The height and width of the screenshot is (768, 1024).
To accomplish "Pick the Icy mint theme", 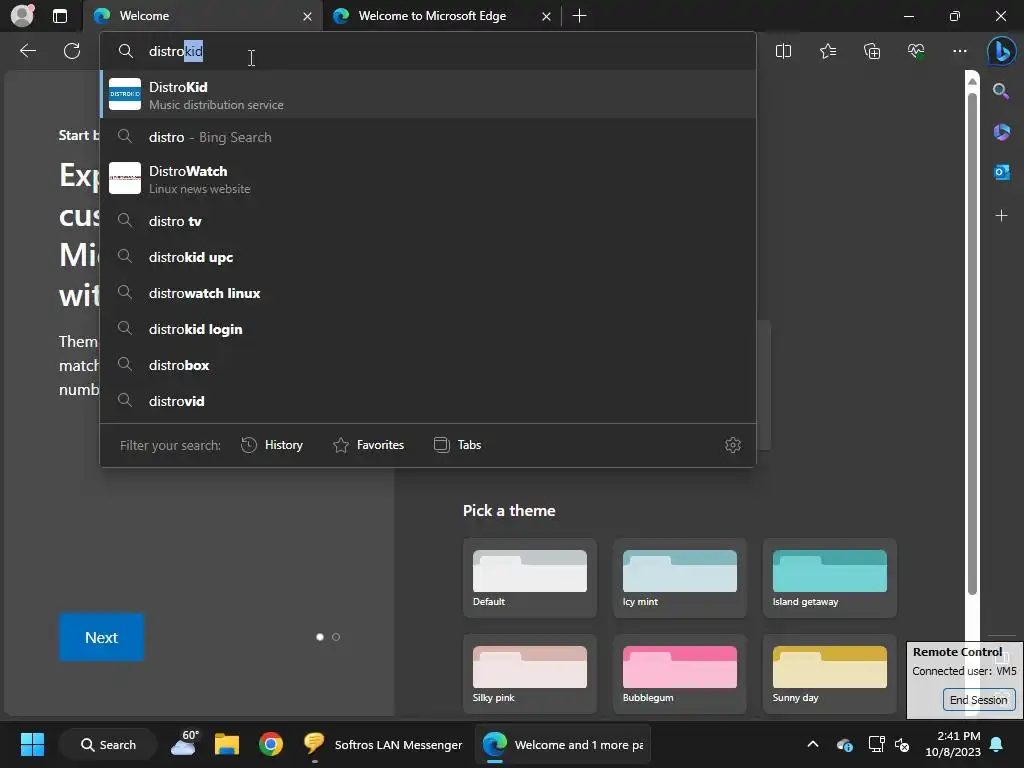I will tap(680, 578).
